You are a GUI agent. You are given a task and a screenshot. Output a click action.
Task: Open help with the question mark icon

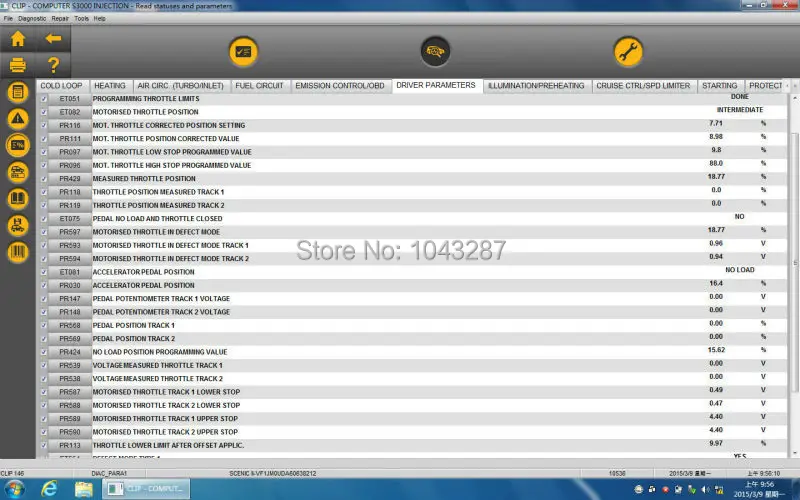coord(53,65)
